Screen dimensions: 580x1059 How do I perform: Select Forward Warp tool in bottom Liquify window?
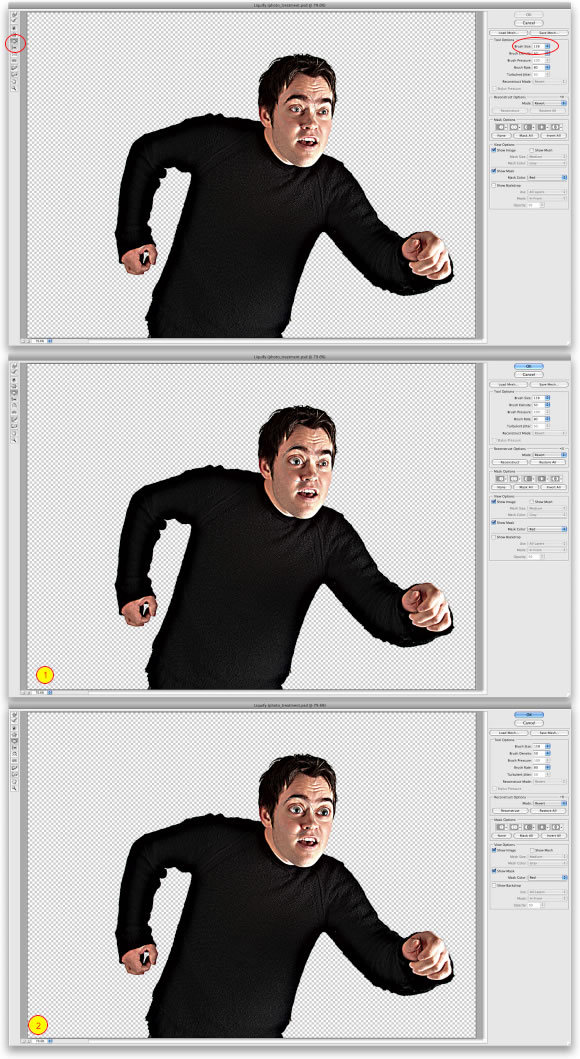point(14,715)
